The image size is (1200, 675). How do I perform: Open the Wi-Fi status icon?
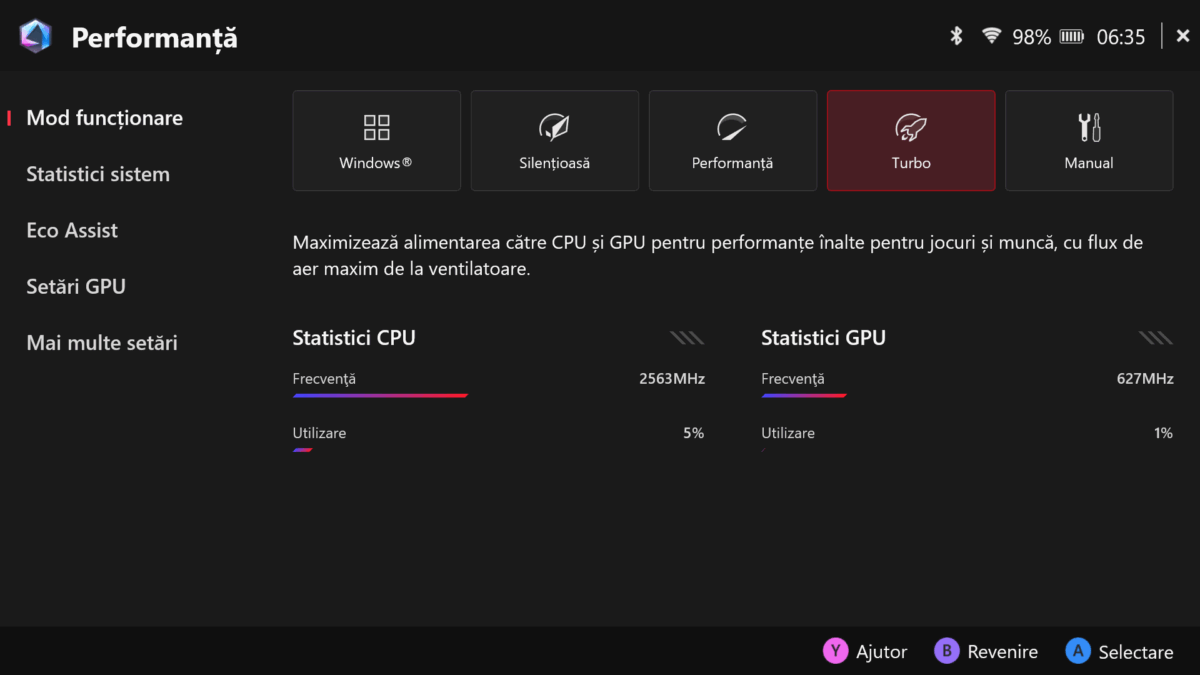[991, 37]
